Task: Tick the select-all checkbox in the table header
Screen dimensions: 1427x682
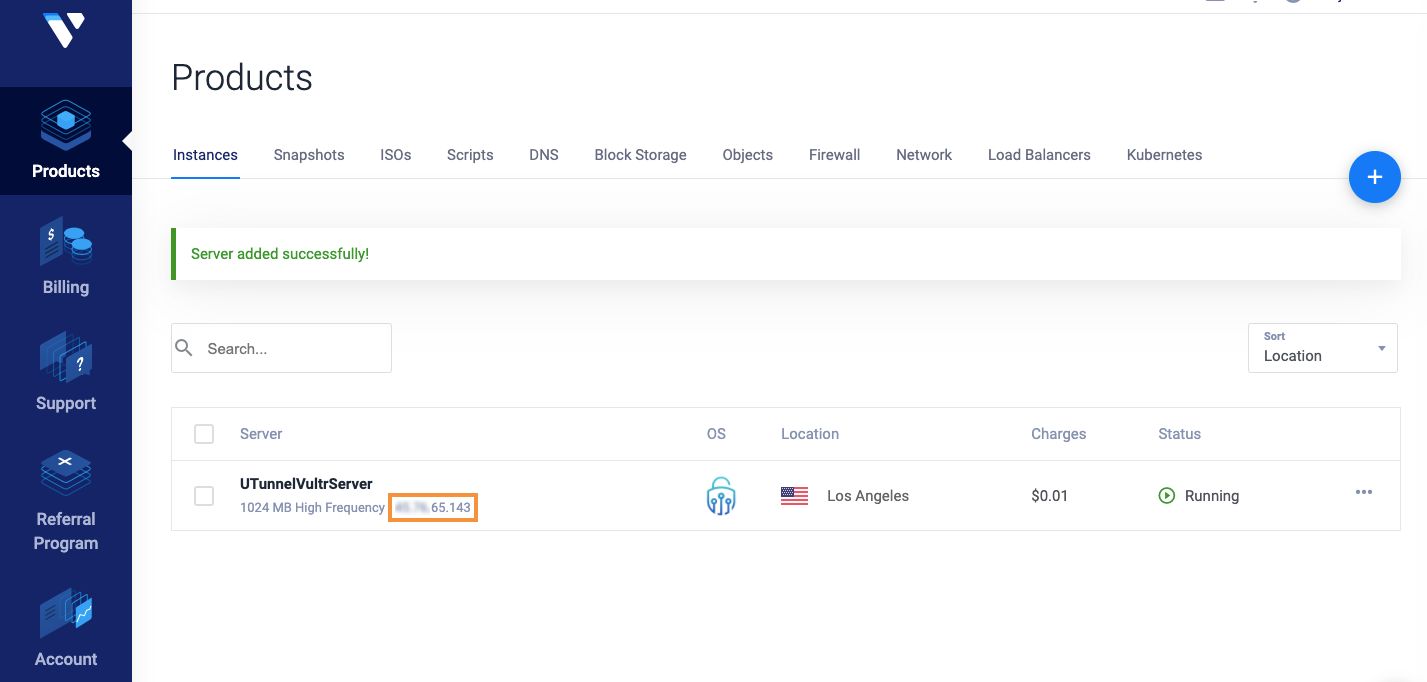Action: (204, 434)
